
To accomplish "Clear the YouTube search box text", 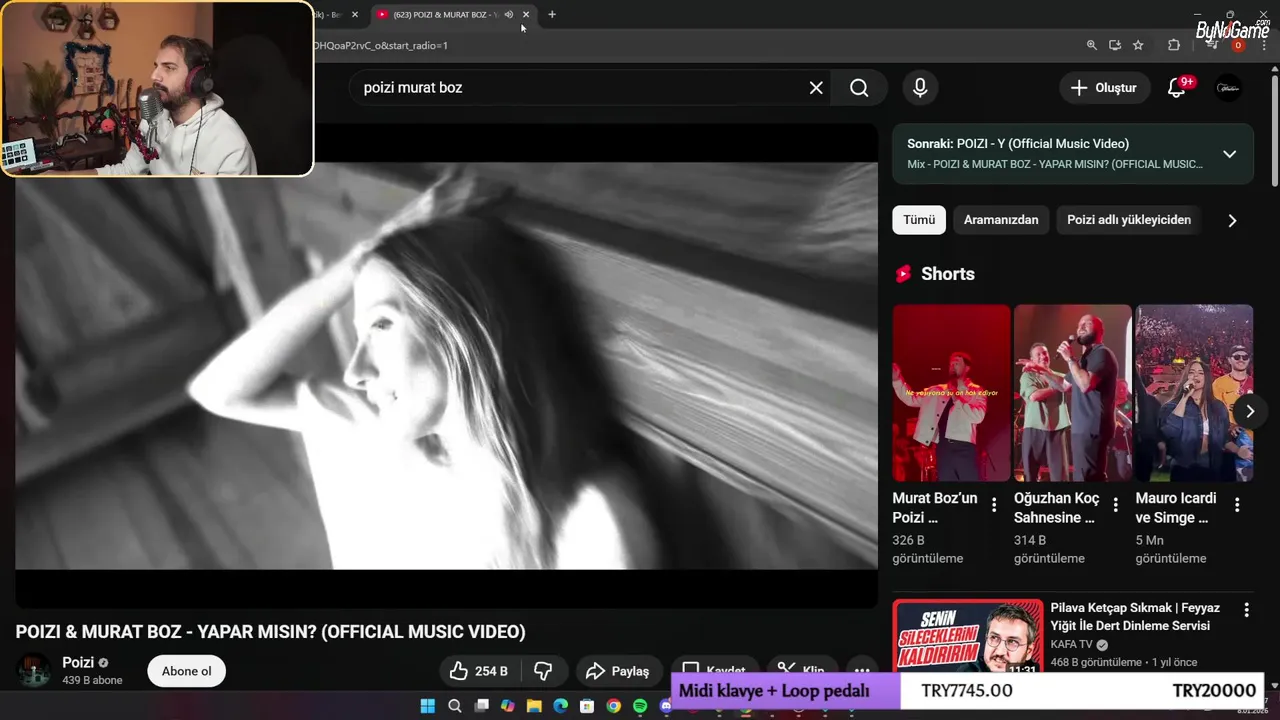I will coord(816,88).
